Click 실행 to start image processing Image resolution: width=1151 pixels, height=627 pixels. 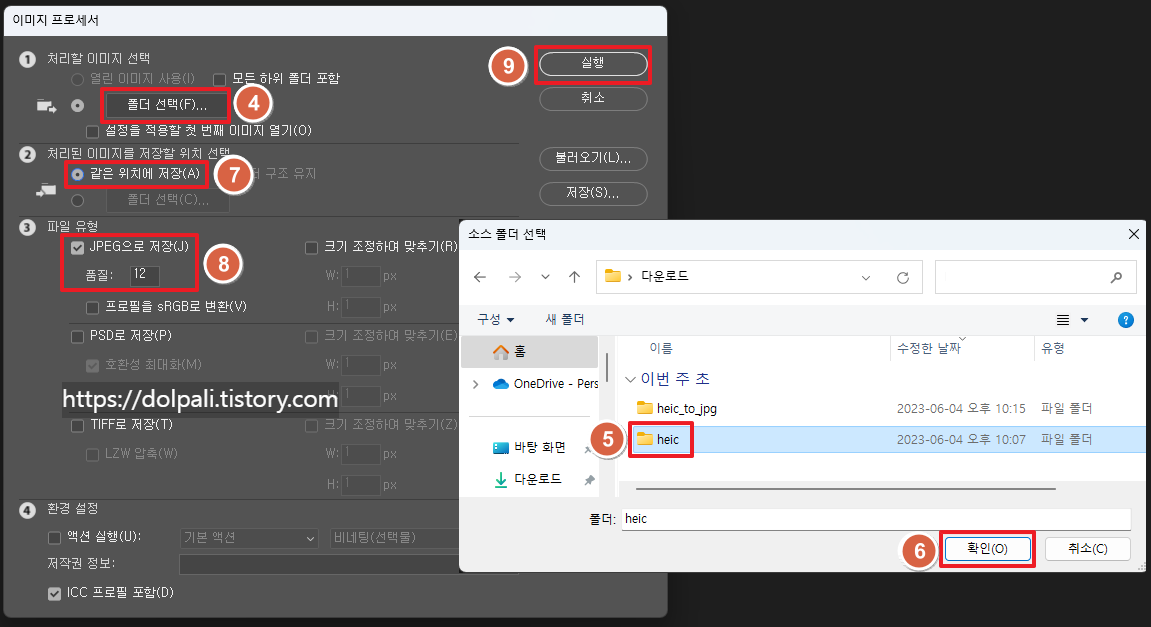[x=593, y=61]
